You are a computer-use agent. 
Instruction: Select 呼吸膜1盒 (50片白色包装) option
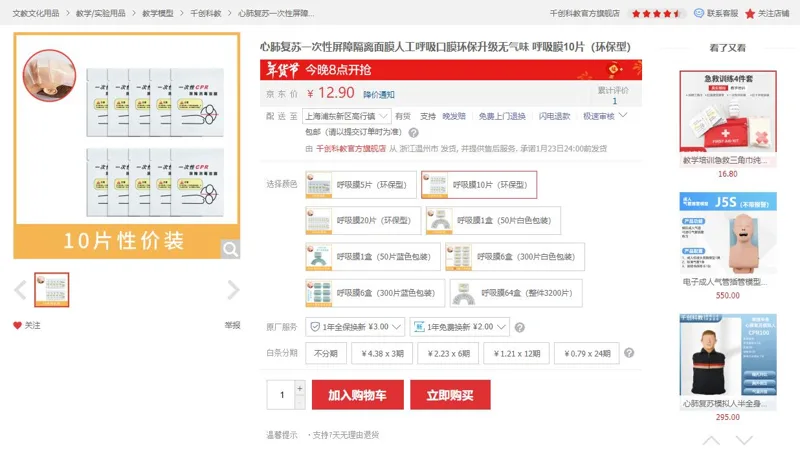coord(493,220)
